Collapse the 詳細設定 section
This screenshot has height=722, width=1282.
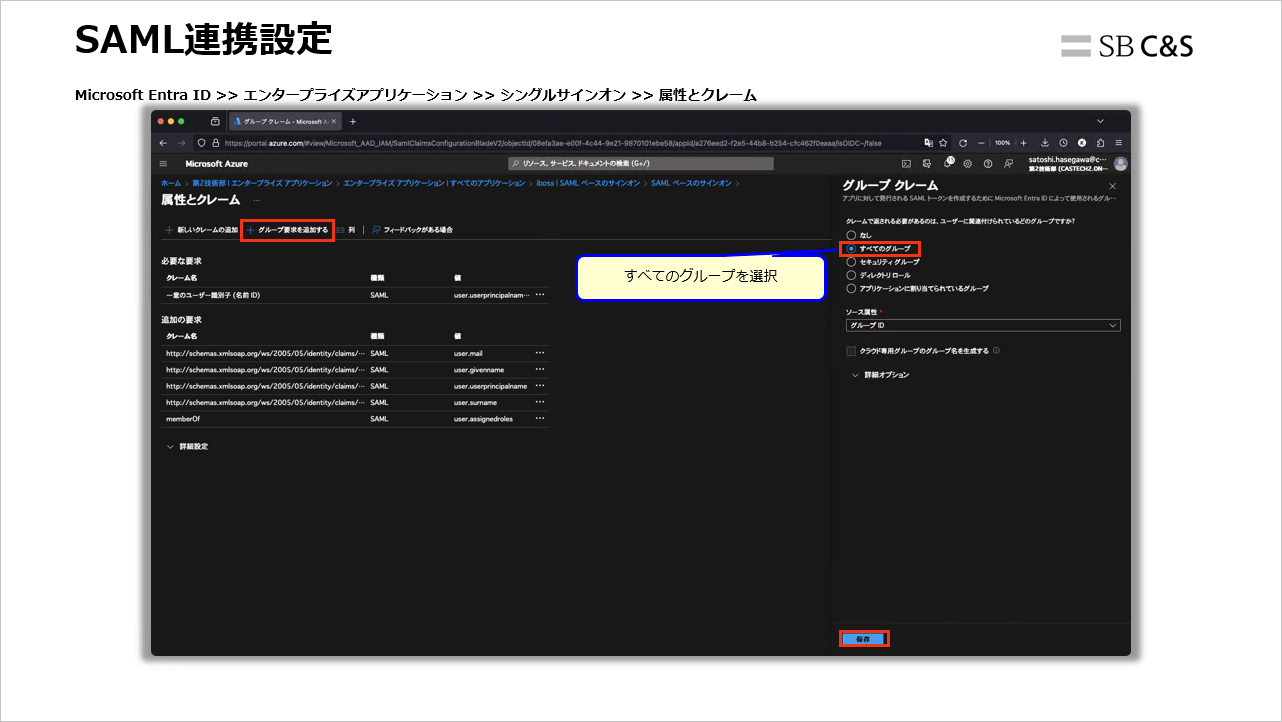[193, 446]
